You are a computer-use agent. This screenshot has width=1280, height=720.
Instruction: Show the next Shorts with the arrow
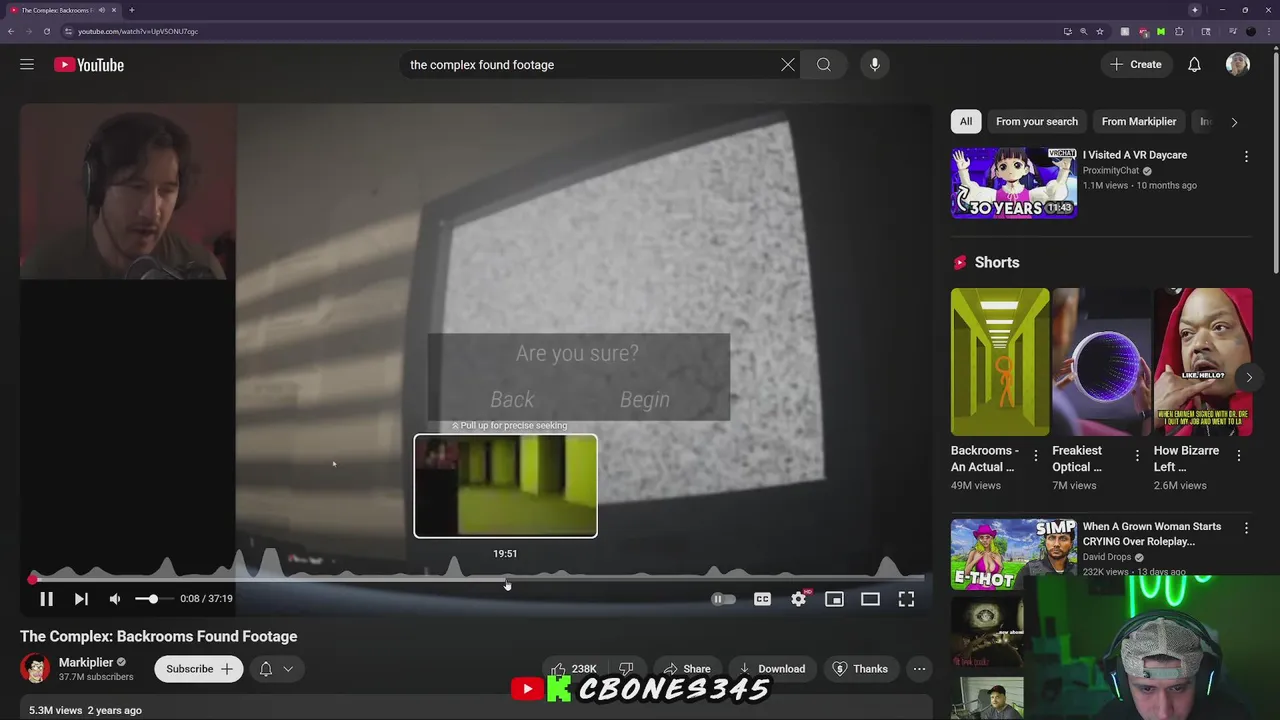[x=1249, y=377]
